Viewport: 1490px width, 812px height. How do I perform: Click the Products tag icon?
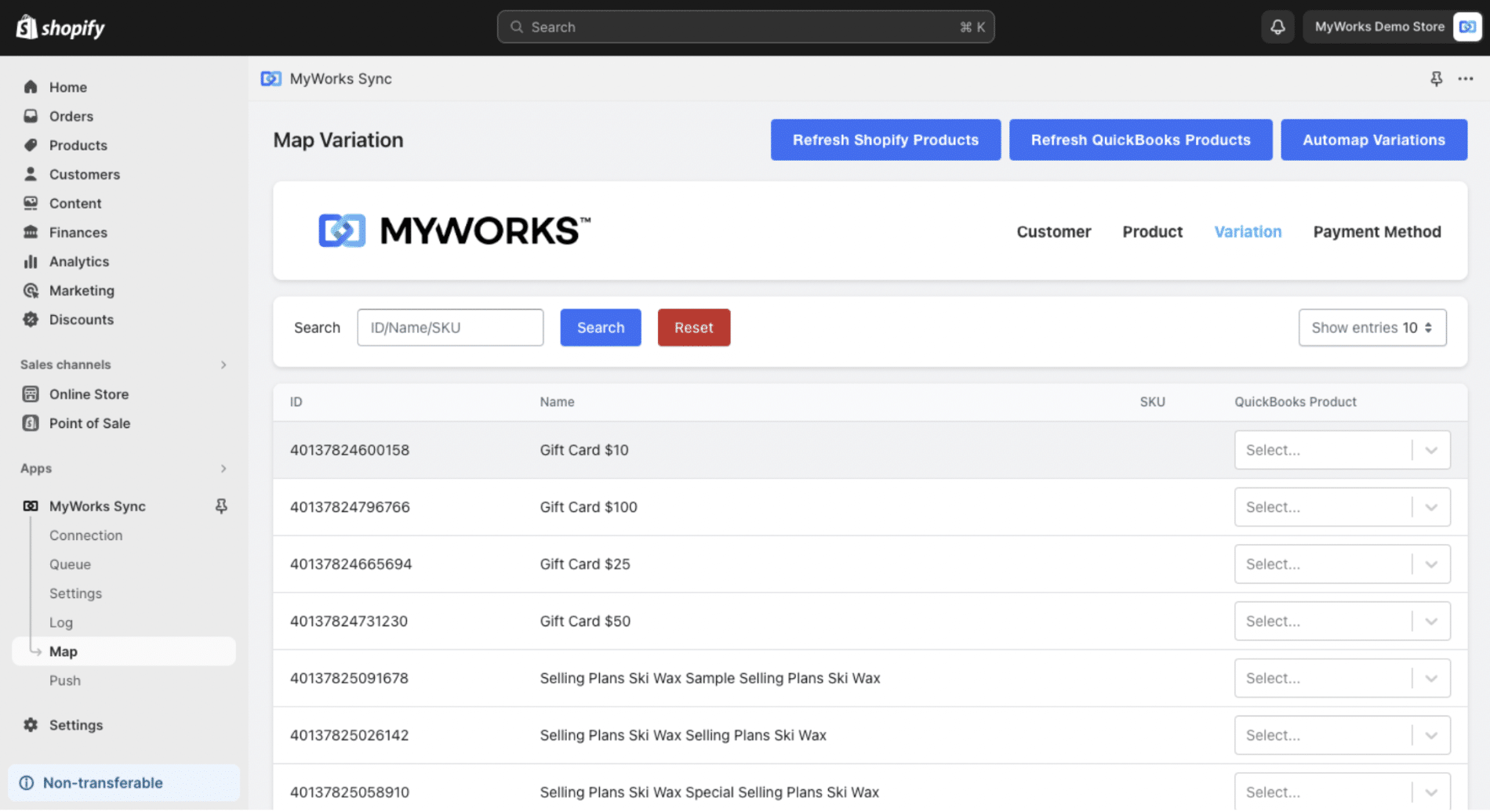(31, 145)
